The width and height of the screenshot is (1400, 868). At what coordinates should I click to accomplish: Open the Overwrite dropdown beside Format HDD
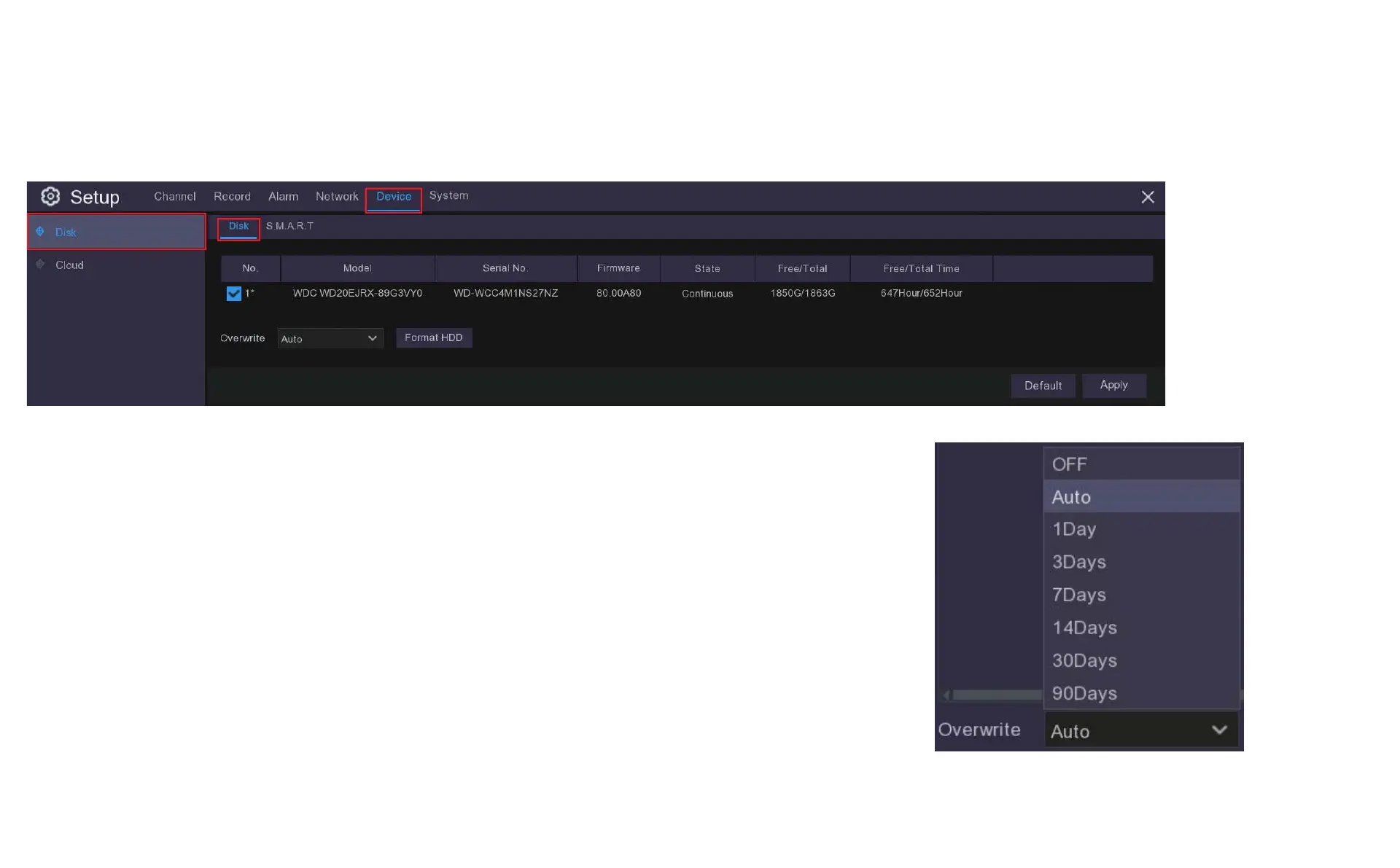(330, 338)
